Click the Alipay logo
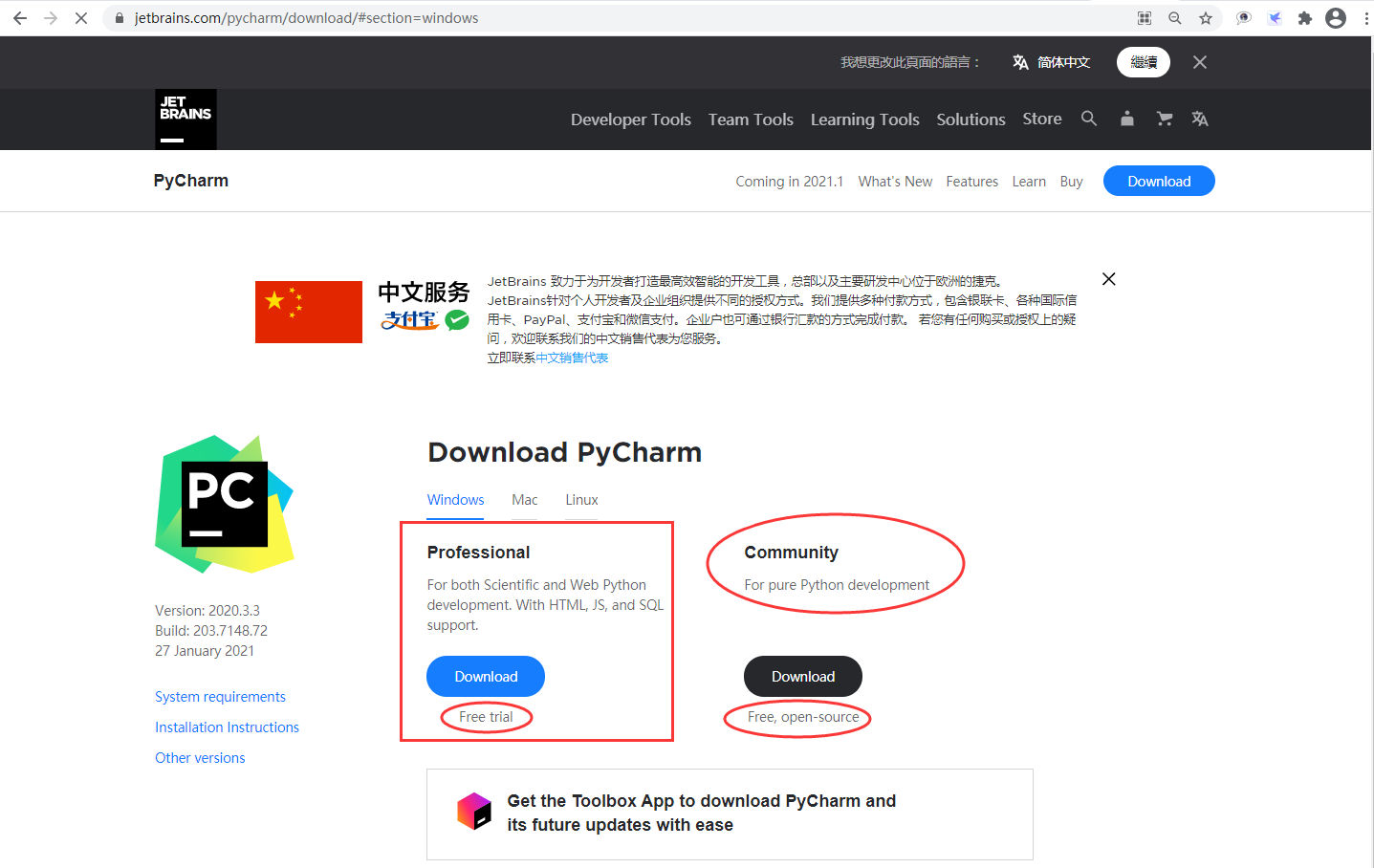The width and height of the screenshot is (1374, 868). (410, 320)
